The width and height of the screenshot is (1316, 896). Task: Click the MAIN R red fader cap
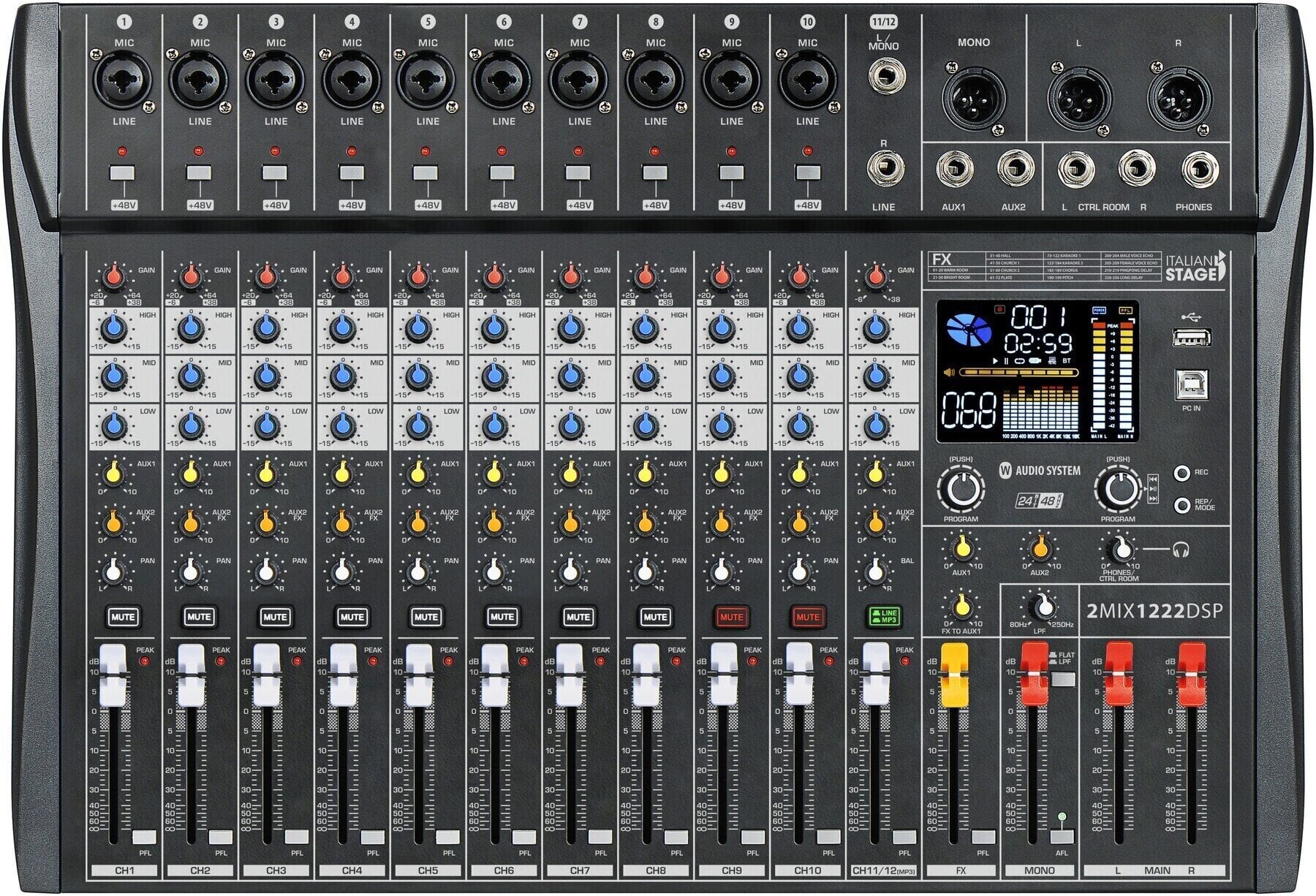1192,673
